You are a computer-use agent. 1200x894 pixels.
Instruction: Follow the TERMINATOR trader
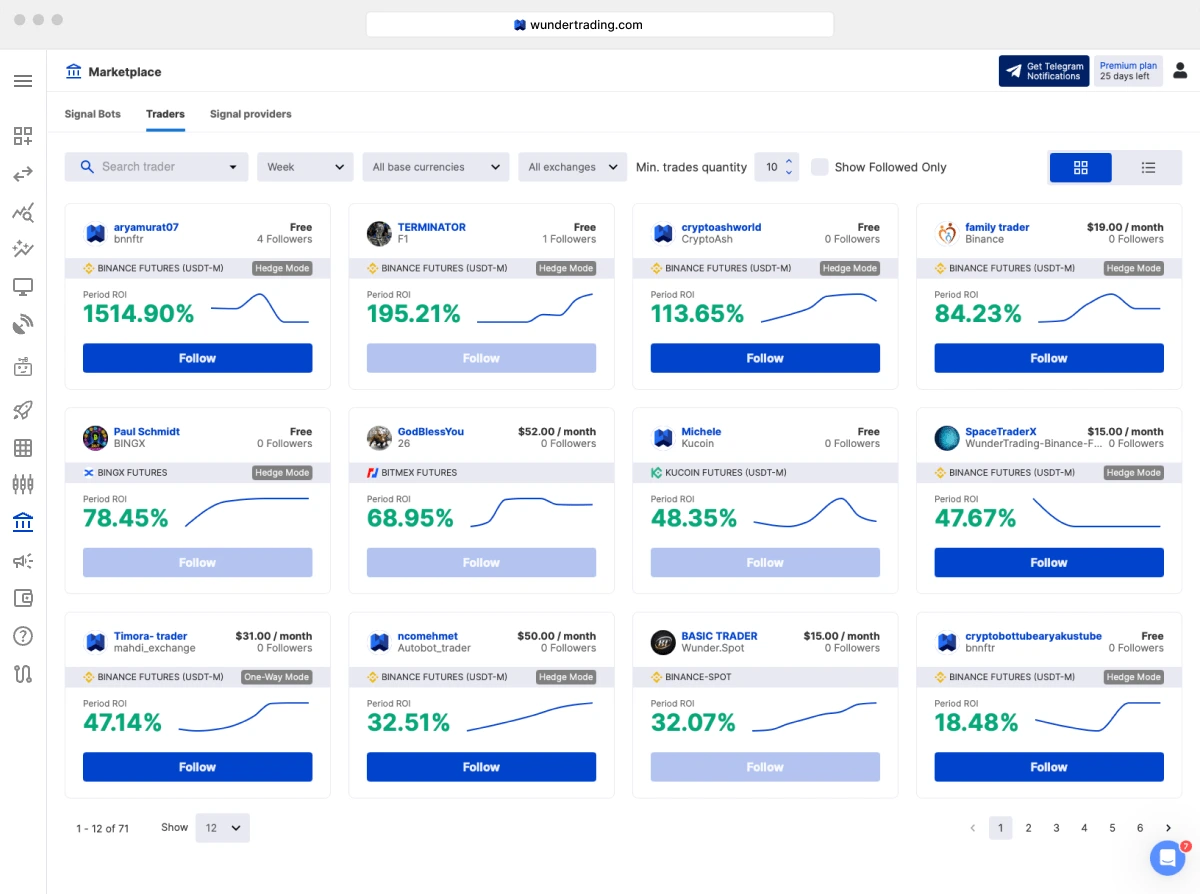click(481, 357)
